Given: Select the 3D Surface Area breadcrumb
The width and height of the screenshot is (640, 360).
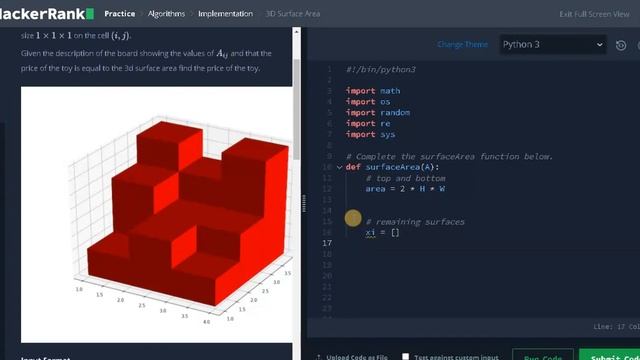Looking at the screenshot, I should pyautogui.click(x=293, y=13).
